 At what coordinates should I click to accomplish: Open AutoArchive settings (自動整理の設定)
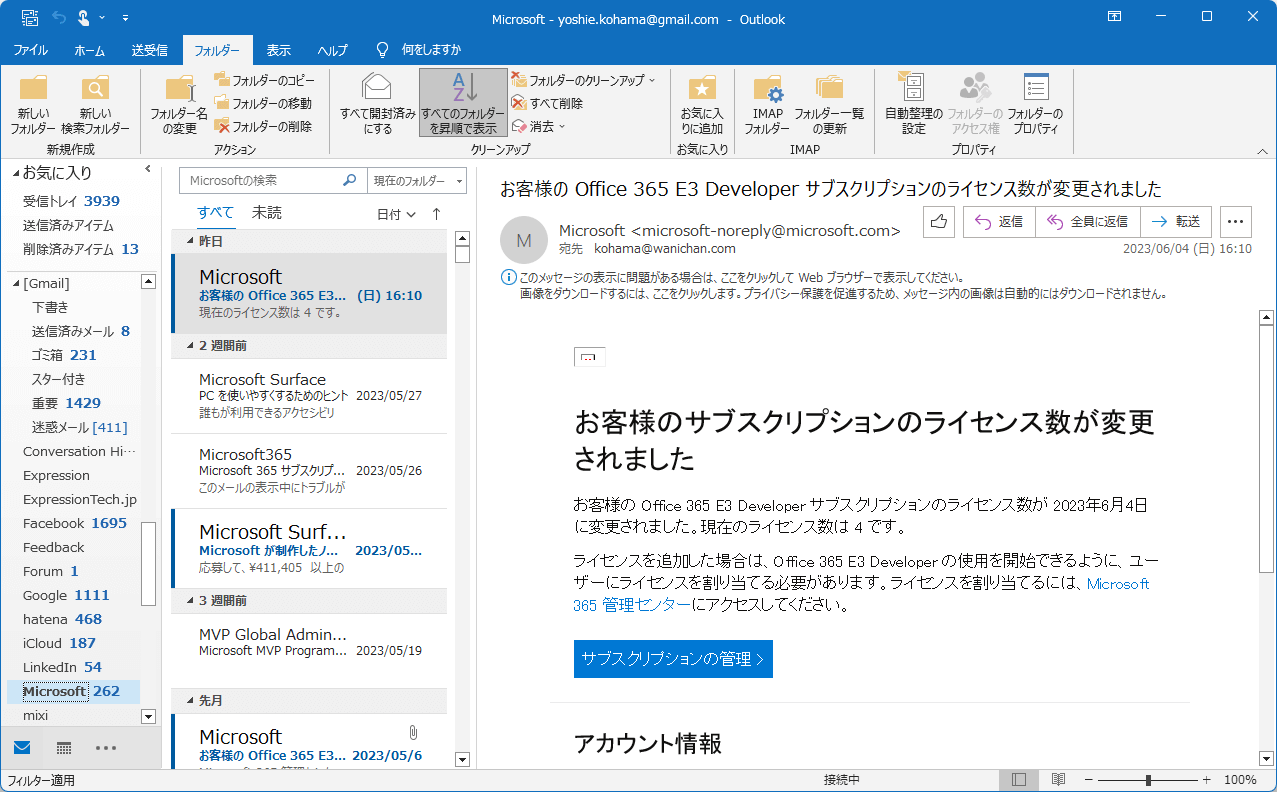pos(913,105)
